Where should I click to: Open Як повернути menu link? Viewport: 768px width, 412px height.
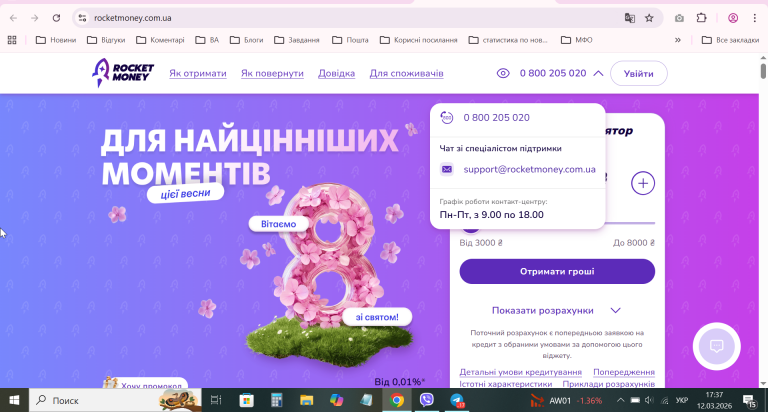click(x=272, y=73)
